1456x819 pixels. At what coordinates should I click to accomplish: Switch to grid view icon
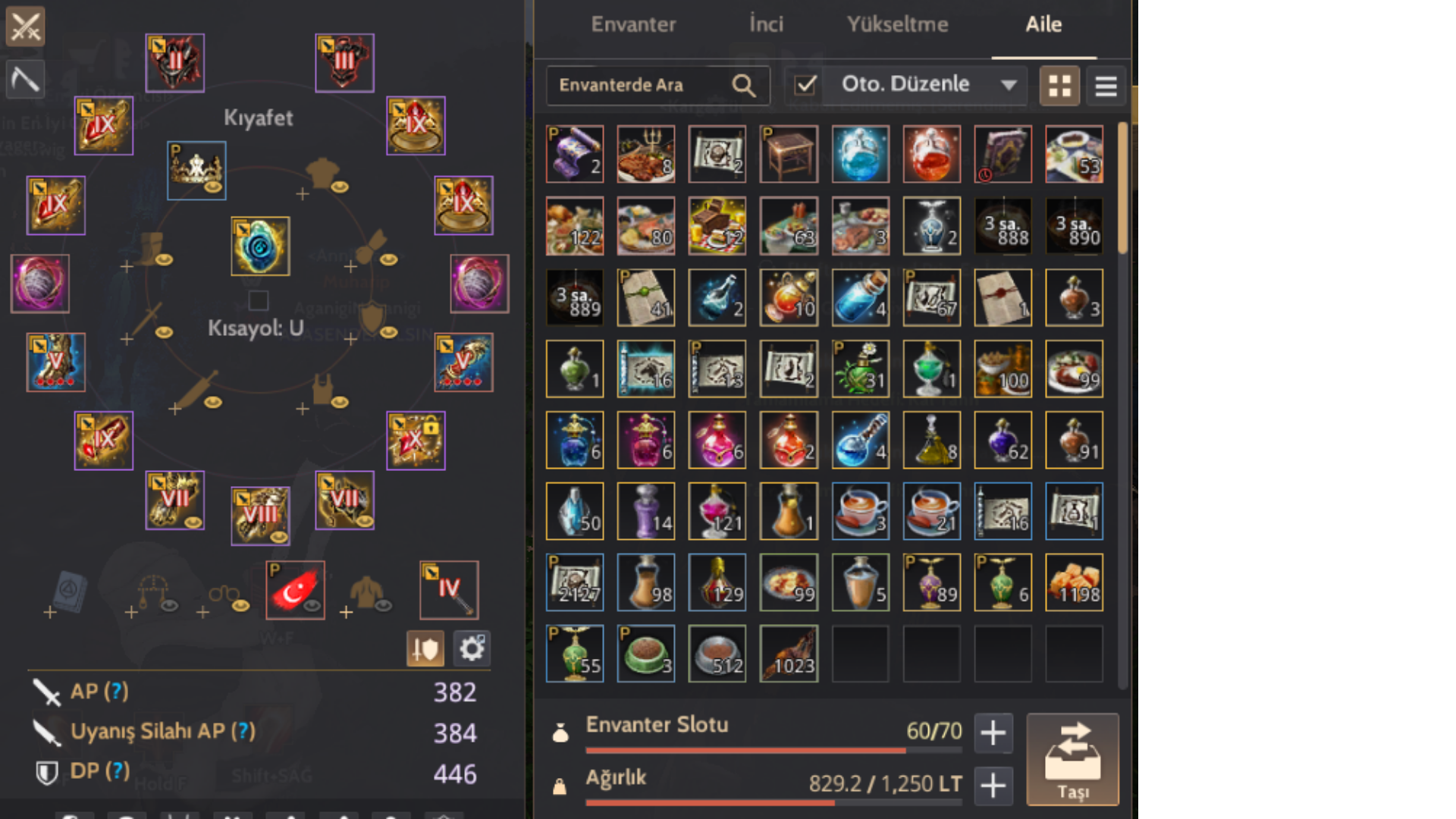pos(1059,86)
